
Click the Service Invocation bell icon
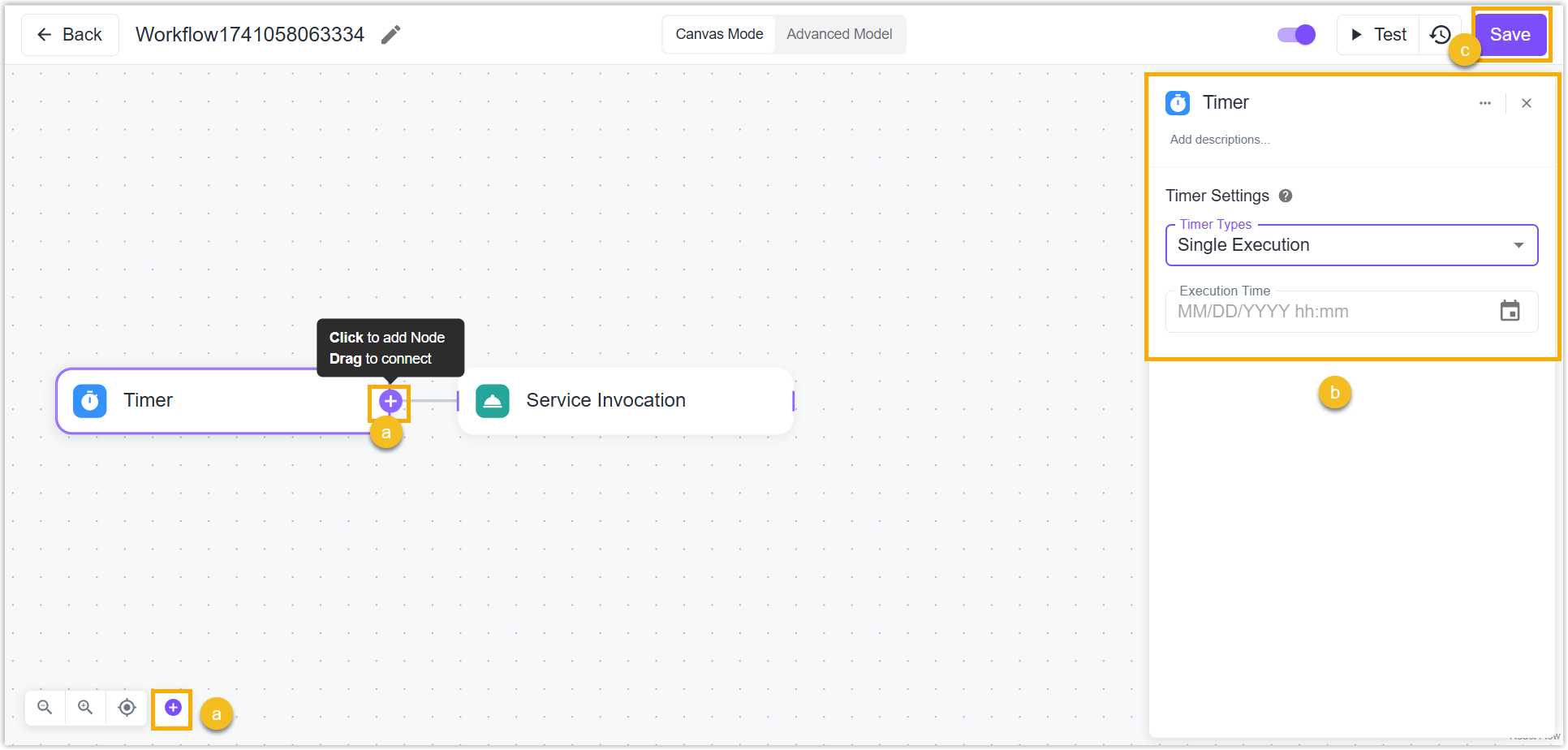pyautogui.click(x=493, y=401)
